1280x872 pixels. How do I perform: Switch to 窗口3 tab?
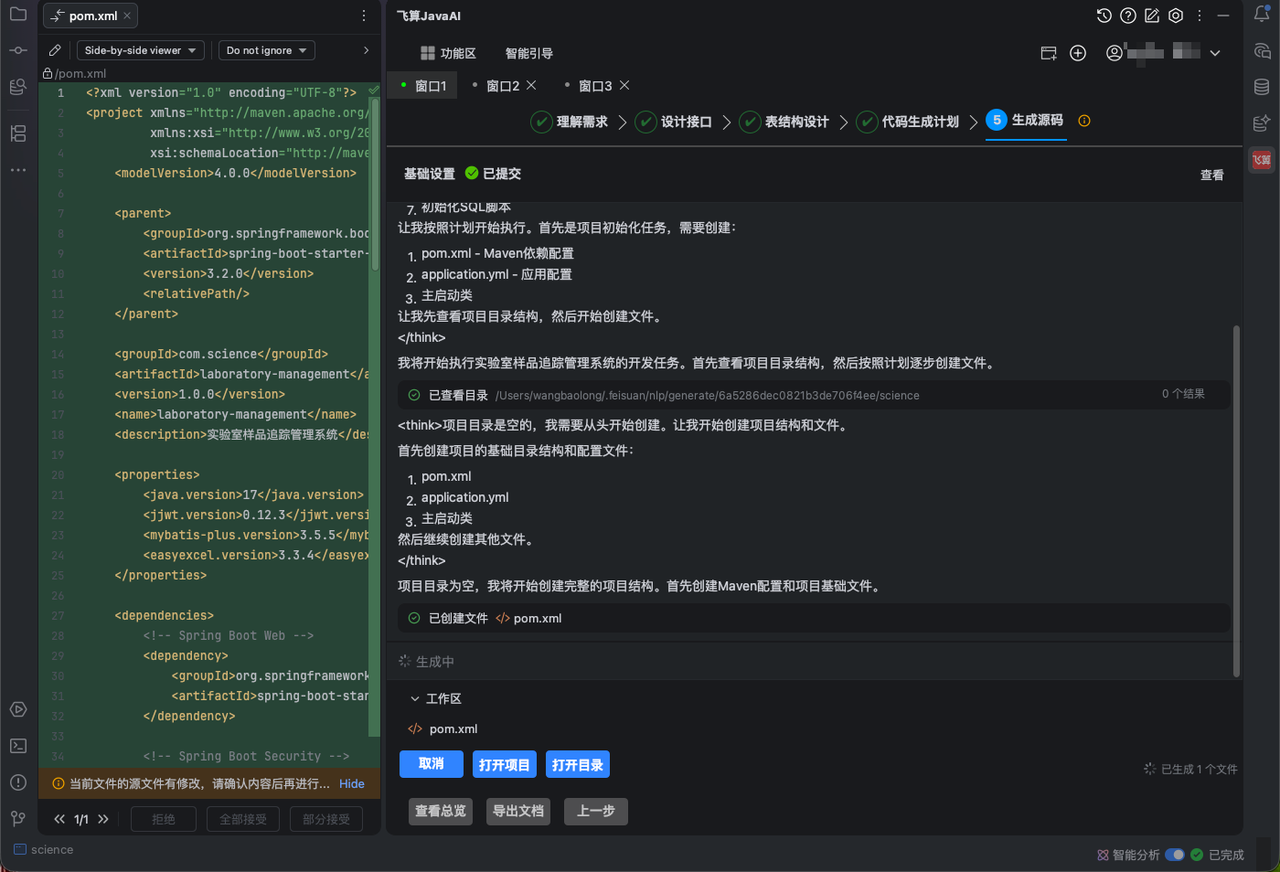click(595, 86)
